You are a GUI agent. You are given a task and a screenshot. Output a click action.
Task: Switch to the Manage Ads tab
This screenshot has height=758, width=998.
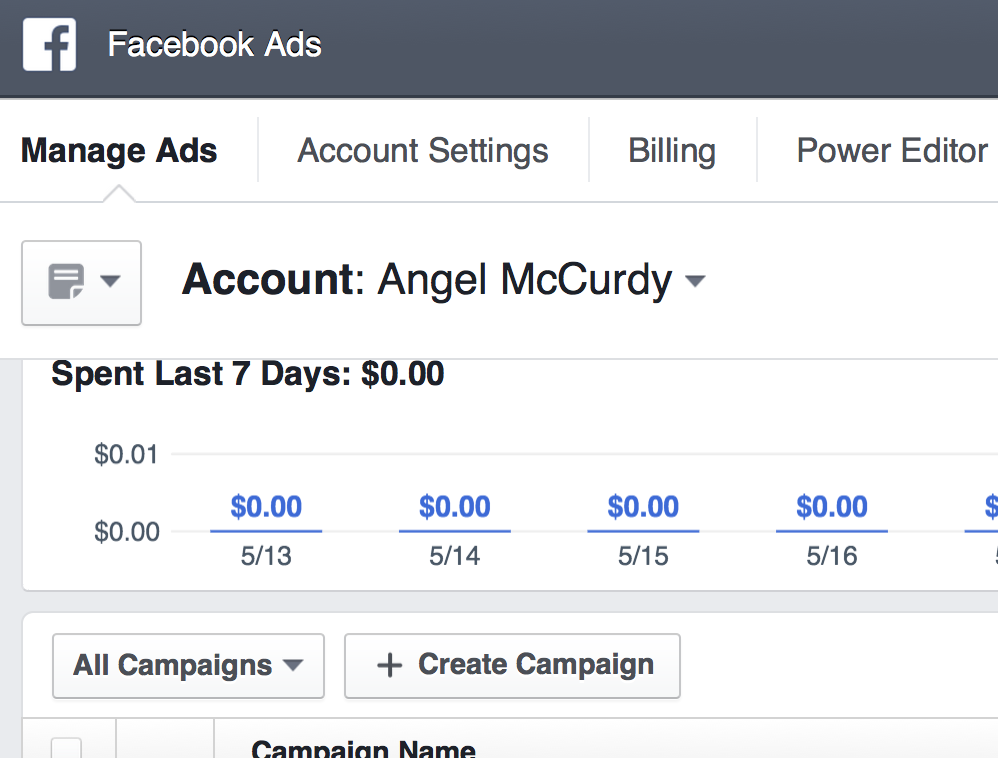point(119,151)
